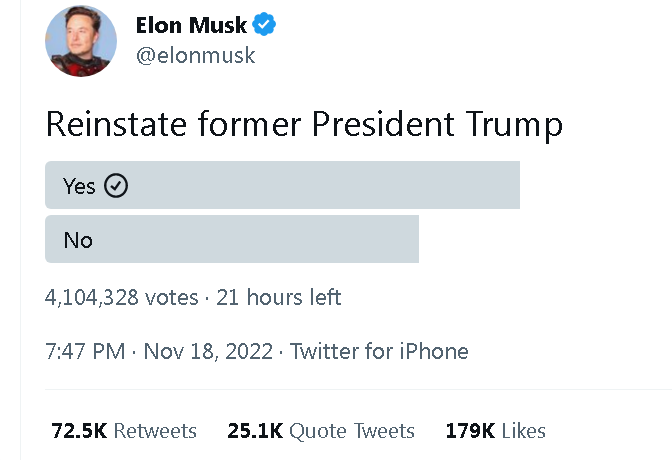Visit the @elonmusk handle link

(x=195, y=56)
